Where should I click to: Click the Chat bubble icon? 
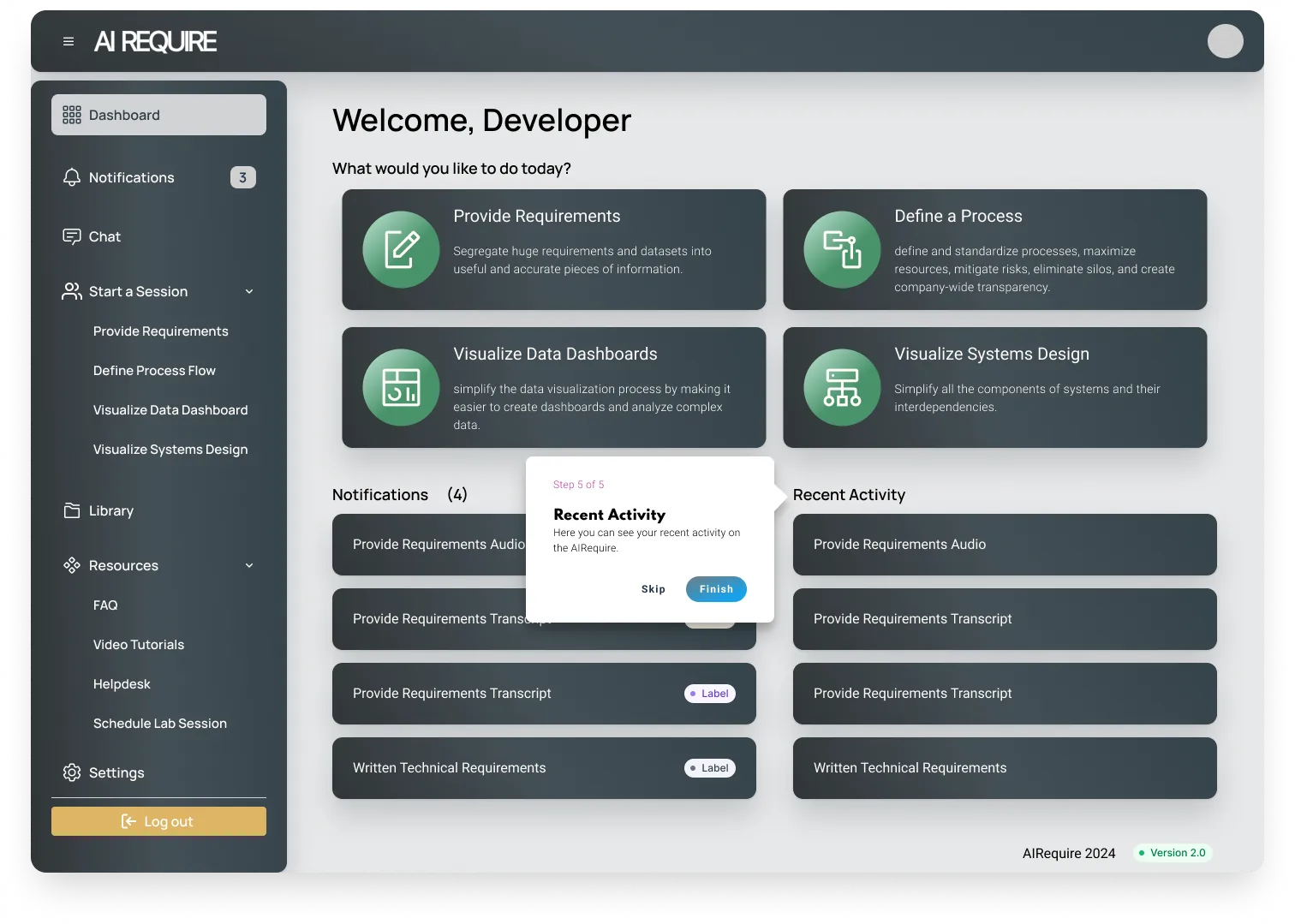tap(72, 236)
